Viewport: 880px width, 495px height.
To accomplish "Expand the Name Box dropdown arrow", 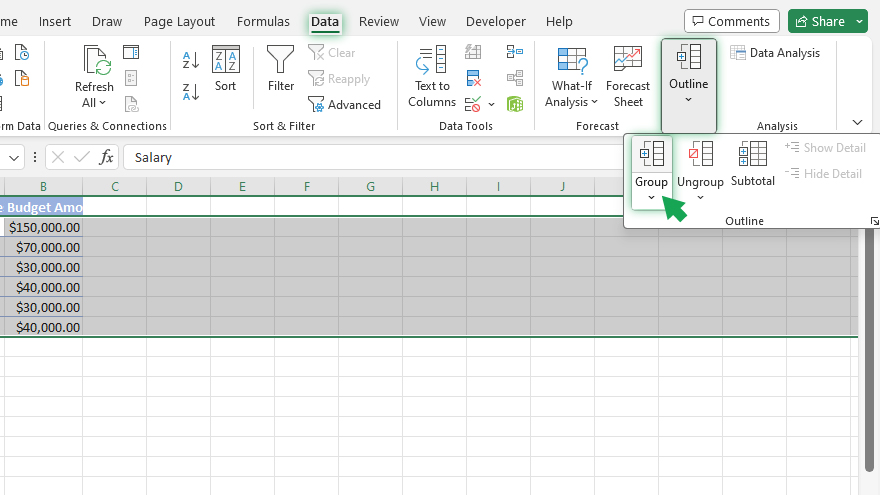I will click(14, 158).
